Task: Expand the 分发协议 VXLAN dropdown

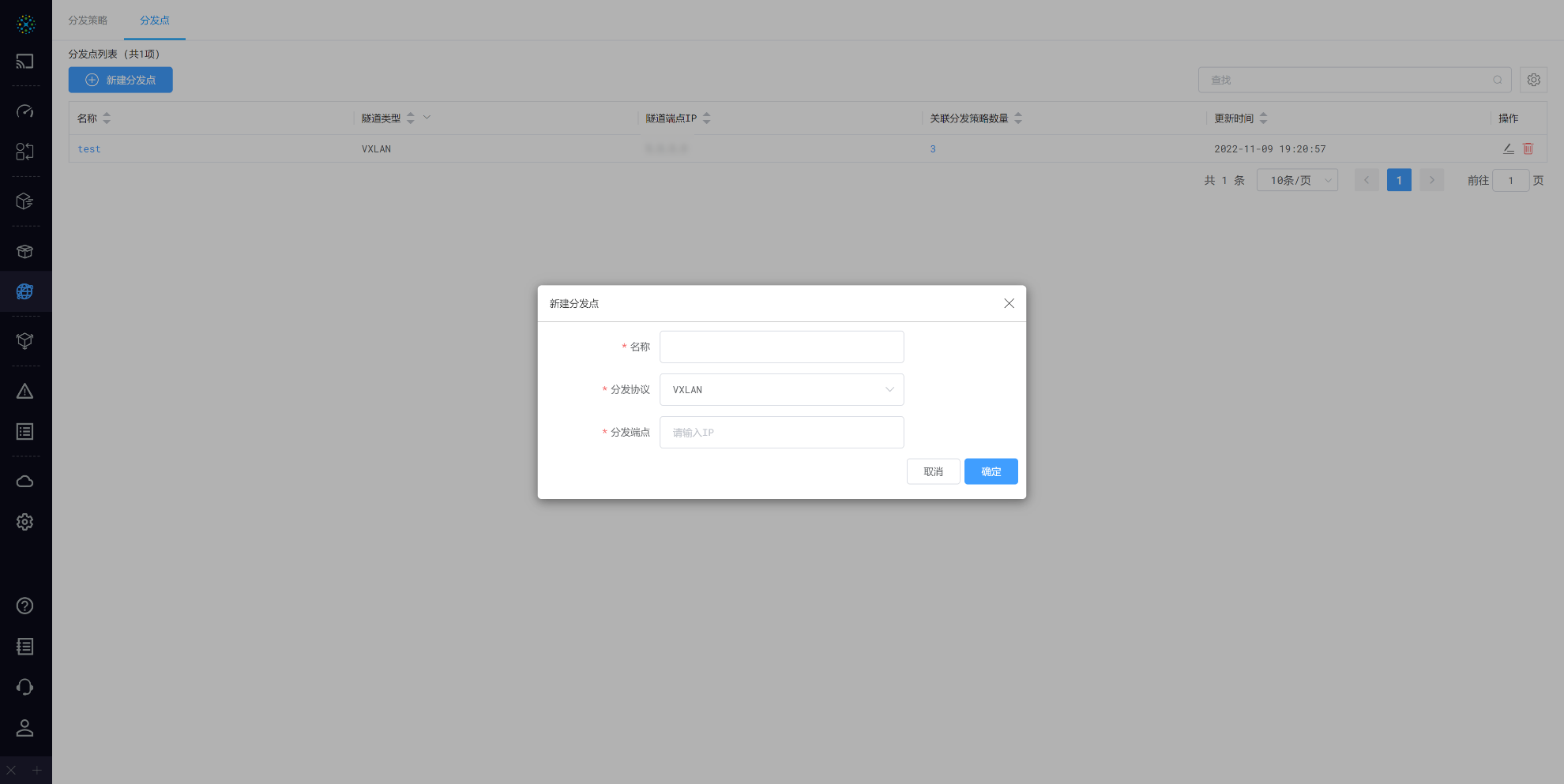Action: (x=781, y=389)
